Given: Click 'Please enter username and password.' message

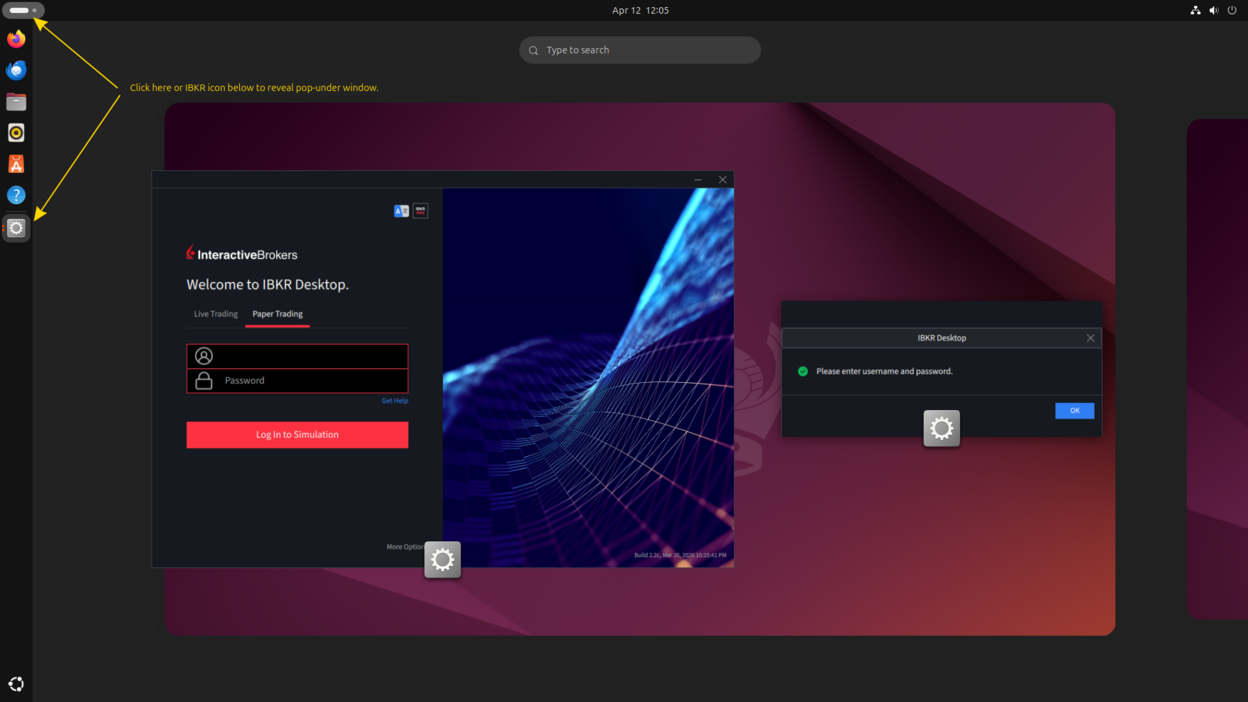Looking at the screenshot, I should (x=884, y=371).
